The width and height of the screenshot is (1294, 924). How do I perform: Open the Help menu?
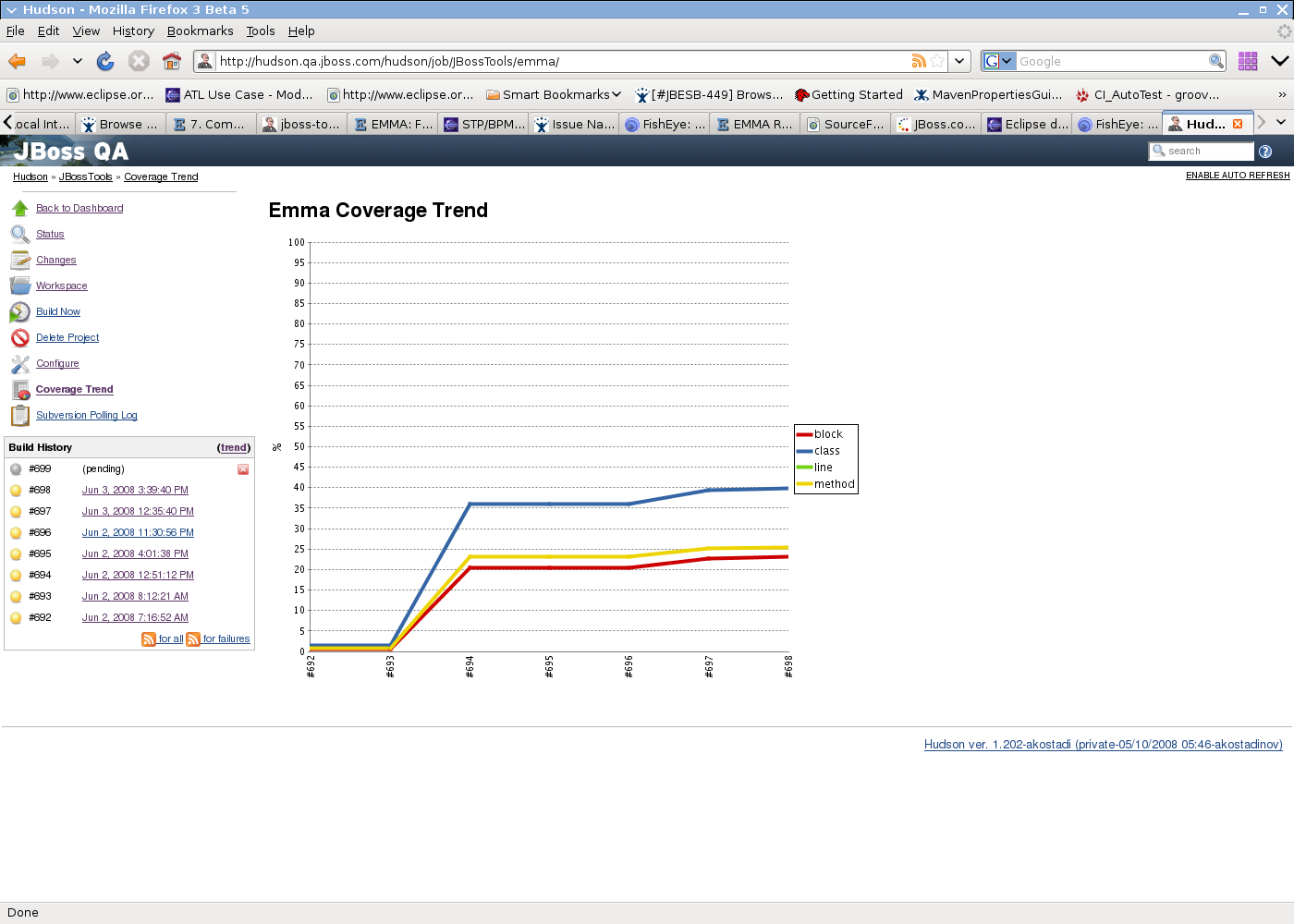click(301, 30)
